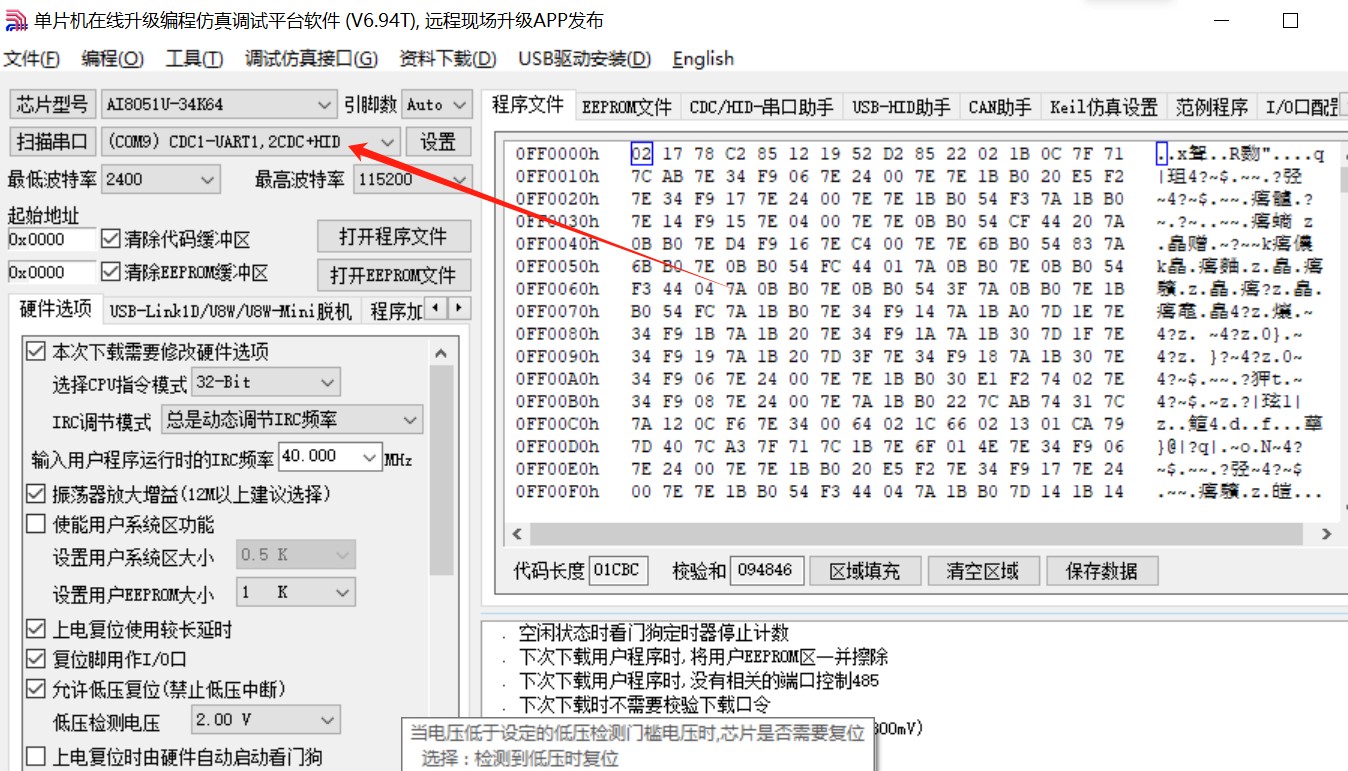Switch language via English menu

[x=703, y=59]
